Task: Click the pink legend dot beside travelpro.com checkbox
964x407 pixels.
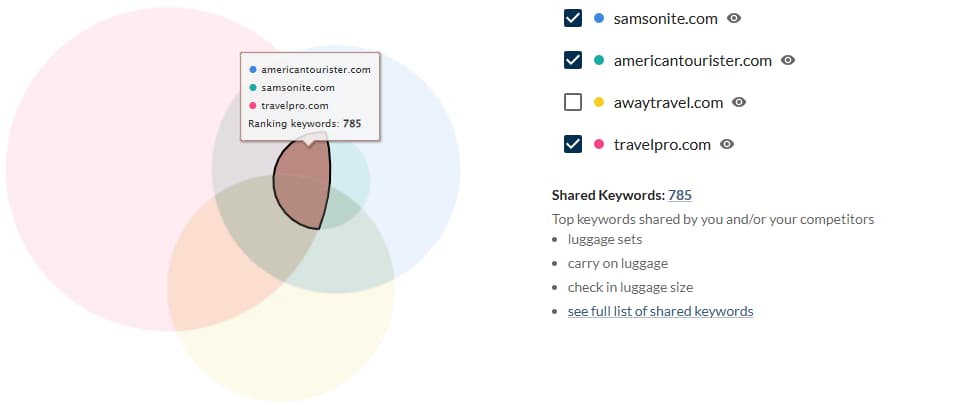Action: pos(598,144)
